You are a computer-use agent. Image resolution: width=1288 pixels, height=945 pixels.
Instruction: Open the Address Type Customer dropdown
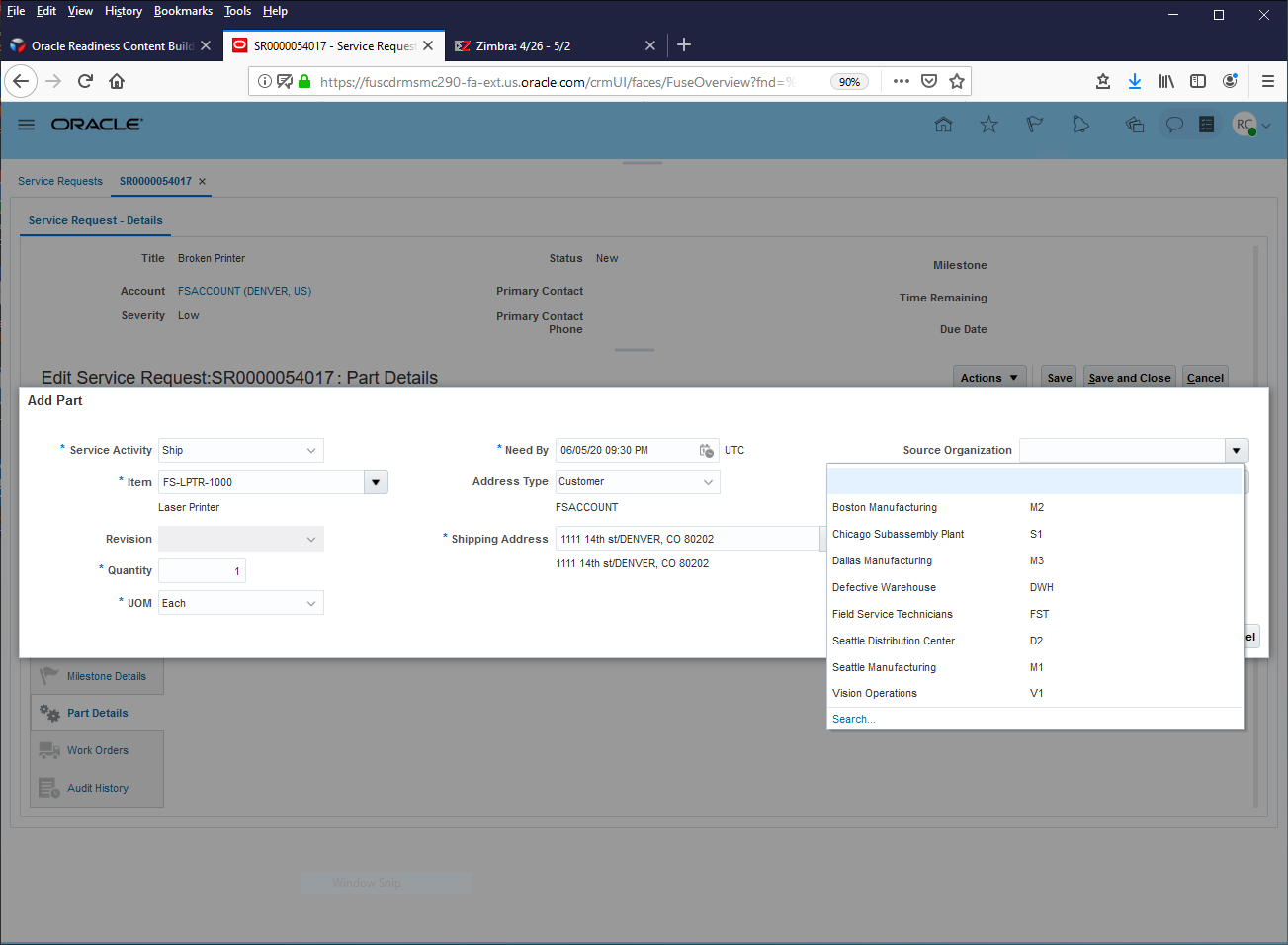708,482
